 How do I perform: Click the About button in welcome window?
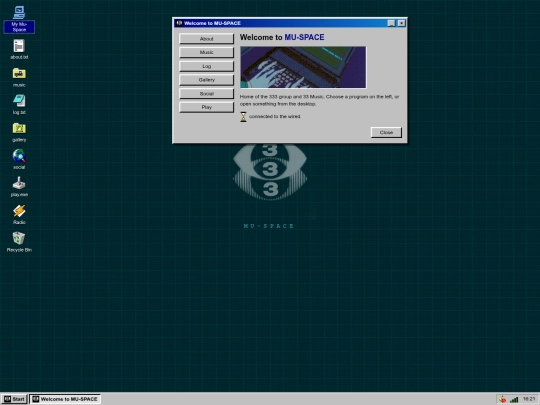pos(206,39)
